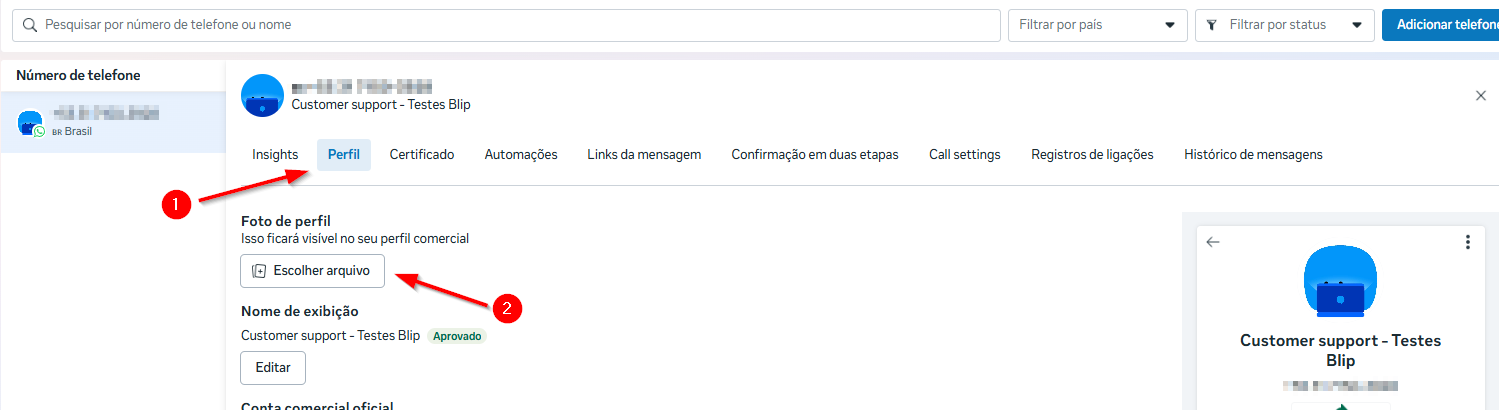Close the phone number details panel
Viewport: 1499px width, 410px height.
click(x=1481, y=95)
